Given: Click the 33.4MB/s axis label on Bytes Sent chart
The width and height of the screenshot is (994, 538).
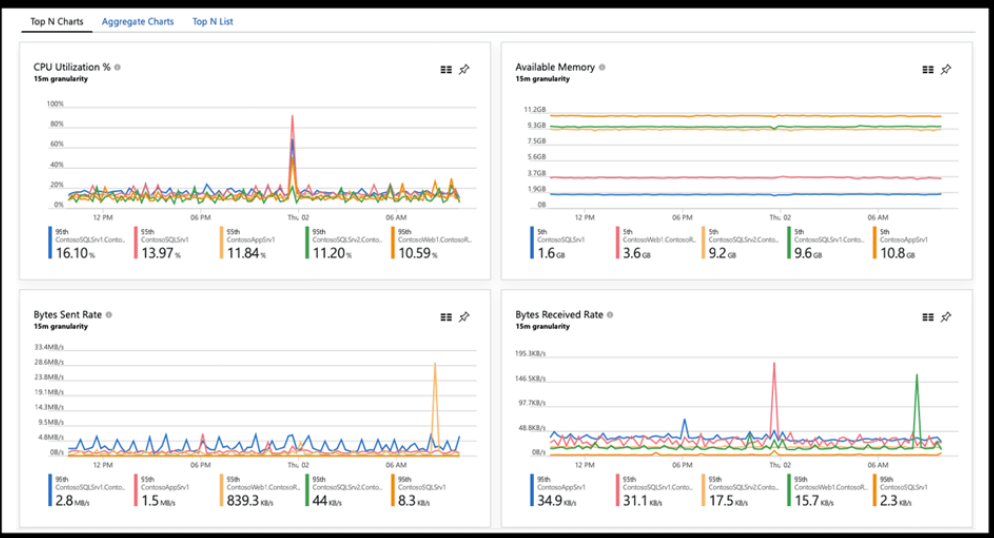Looking at the screenshot, I should [x=49, y=347].
